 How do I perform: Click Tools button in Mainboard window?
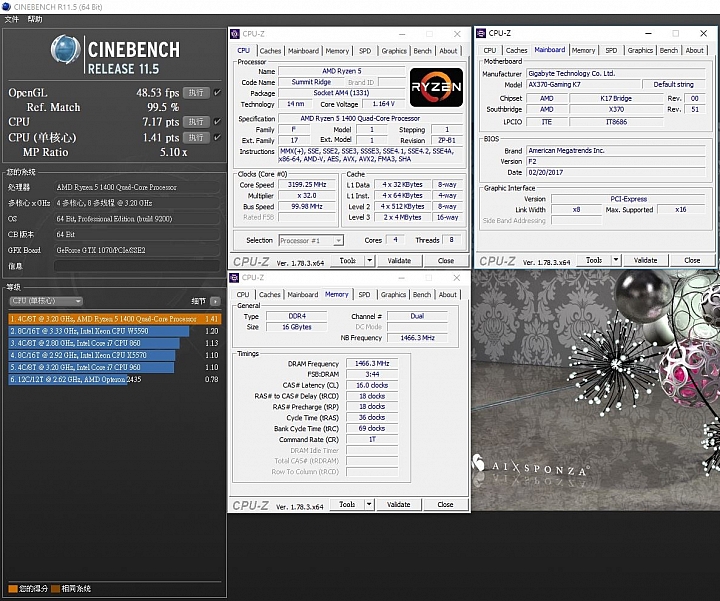[x=594, y=260]
